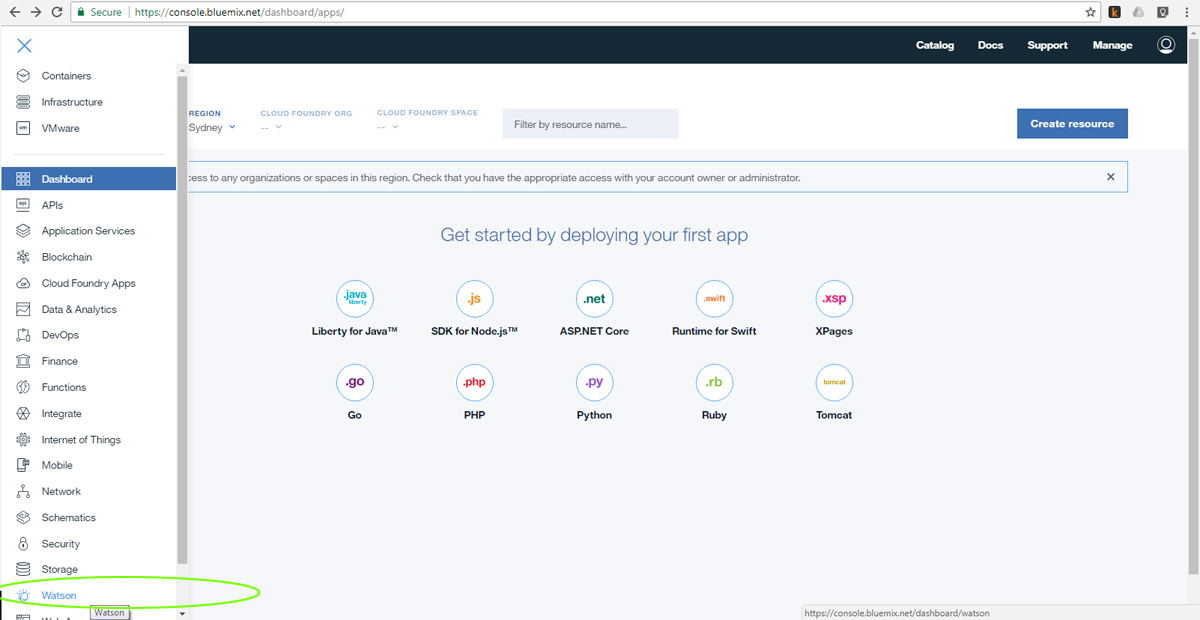1200x620 pixels.
Task: Dismiss the access warning notification
Action: click(x=1110, y=177)
